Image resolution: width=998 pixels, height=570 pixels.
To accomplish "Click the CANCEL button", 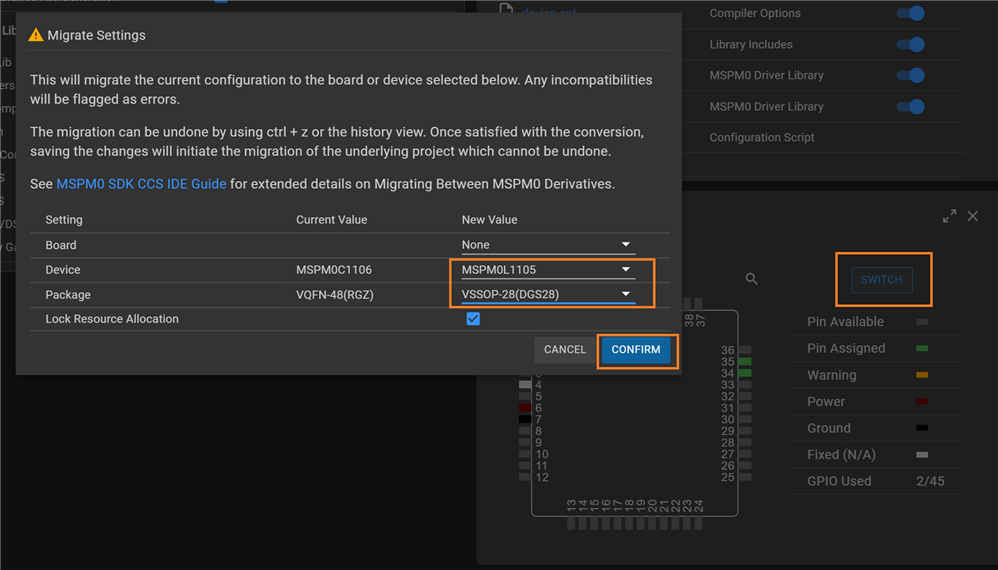I will (565, 350).
